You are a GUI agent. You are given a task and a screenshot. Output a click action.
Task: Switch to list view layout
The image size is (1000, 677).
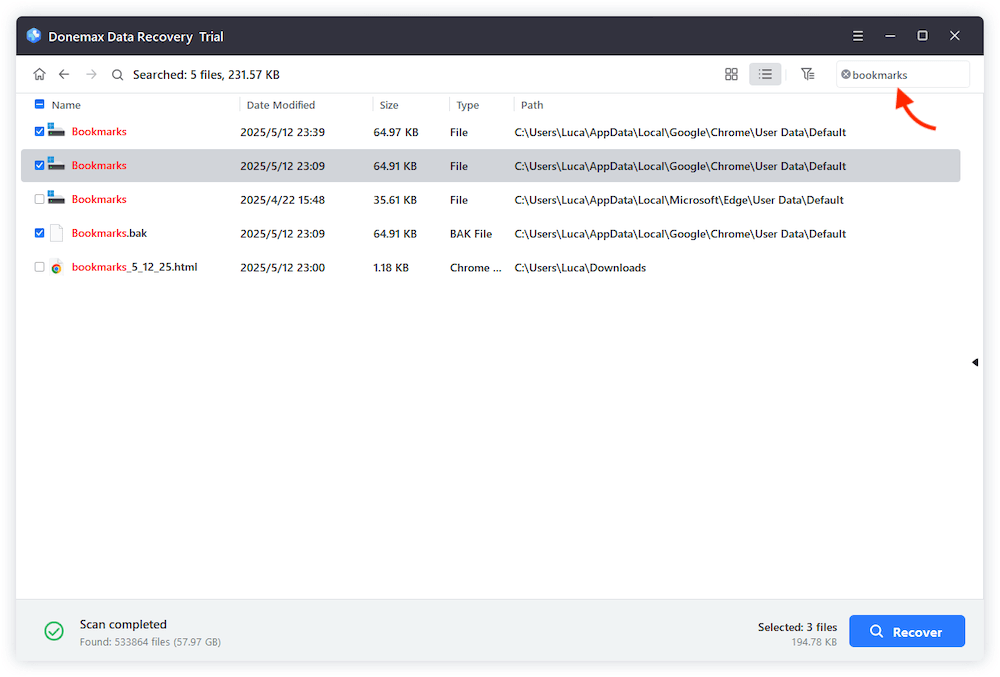pyautogui.click(x=765, y=74)
